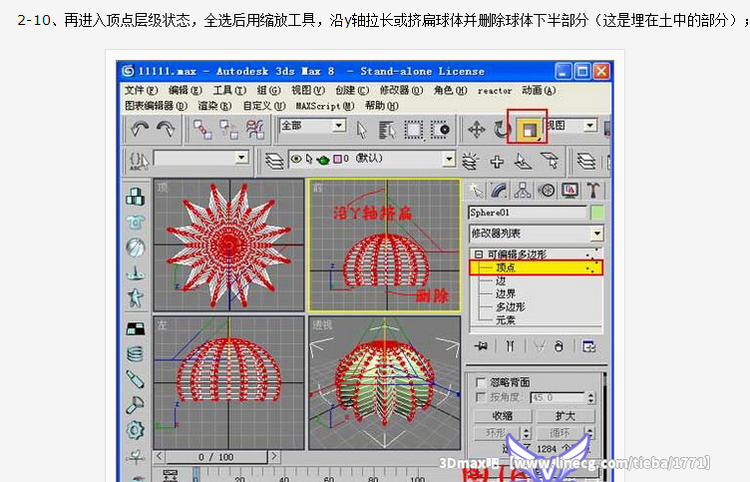Click Add Selection to Current Layer plus icon
Screen dimensions: 750x482
pos(497,162)
